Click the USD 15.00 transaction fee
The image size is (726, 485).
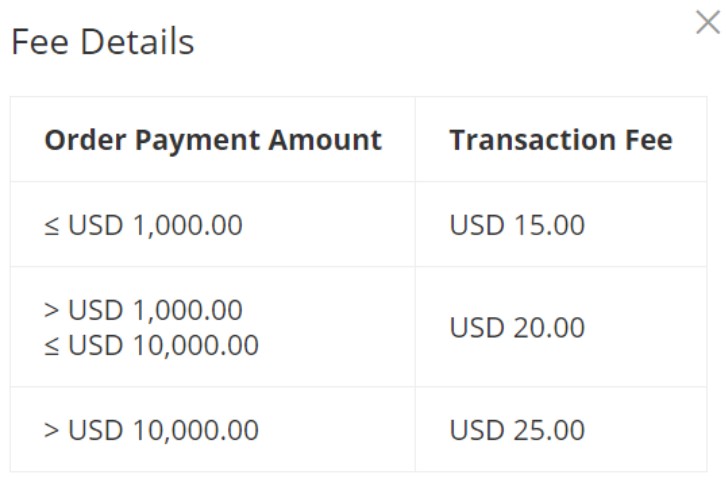click(517, 225)
